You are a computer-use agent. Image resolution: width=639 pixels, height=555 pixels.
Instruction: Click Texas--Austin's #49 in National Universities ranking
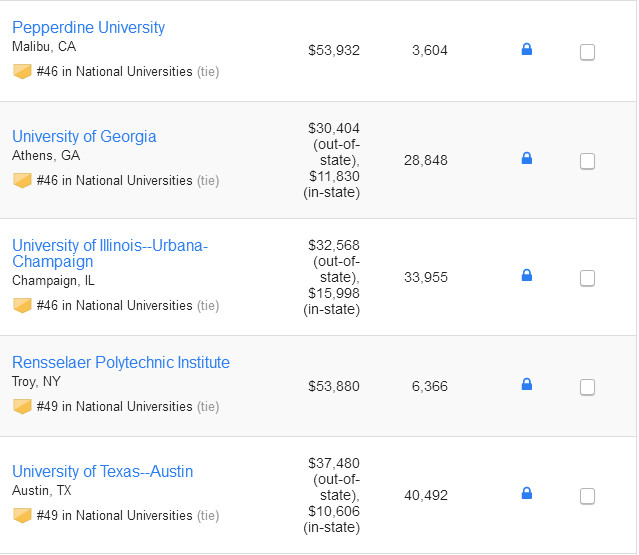(114, 516)
